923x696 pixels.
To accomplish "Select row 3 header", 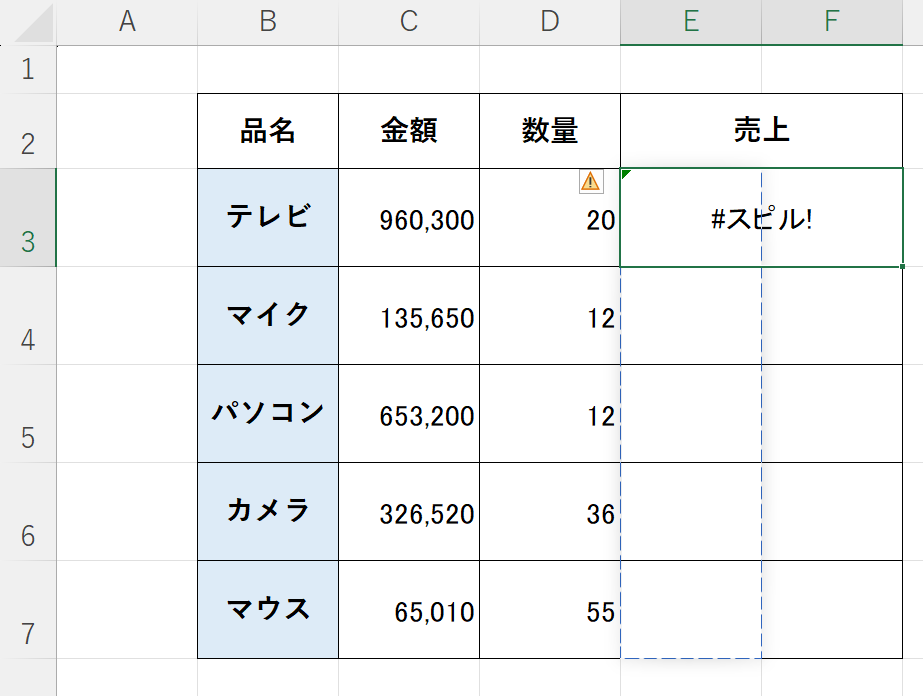I will coord(28,218).
